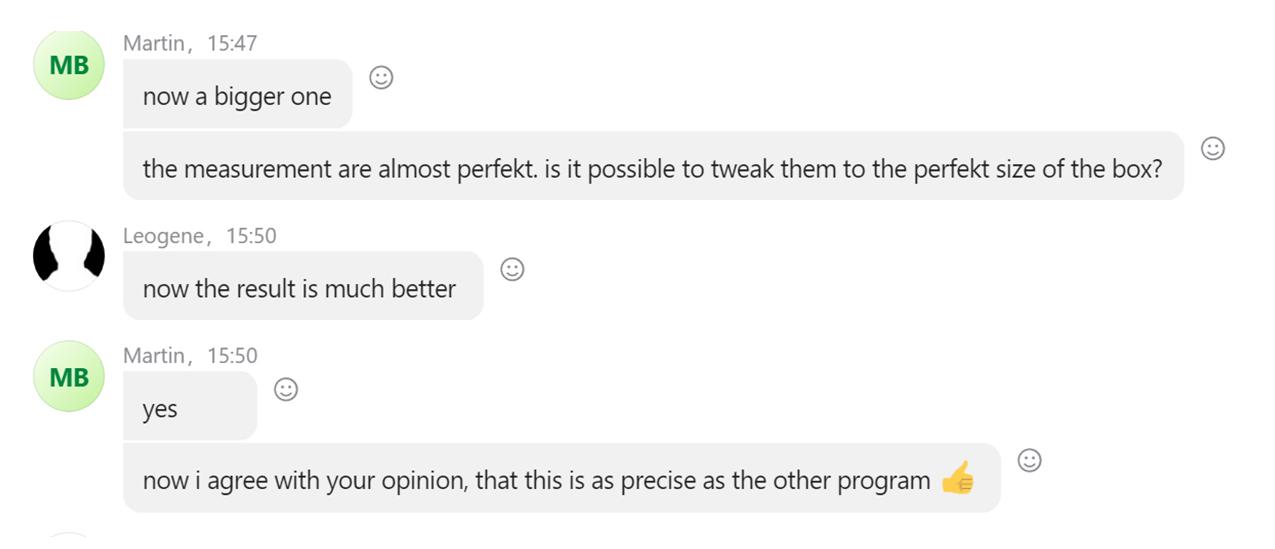Click the thumbs up emoji in message

point(957,478)
